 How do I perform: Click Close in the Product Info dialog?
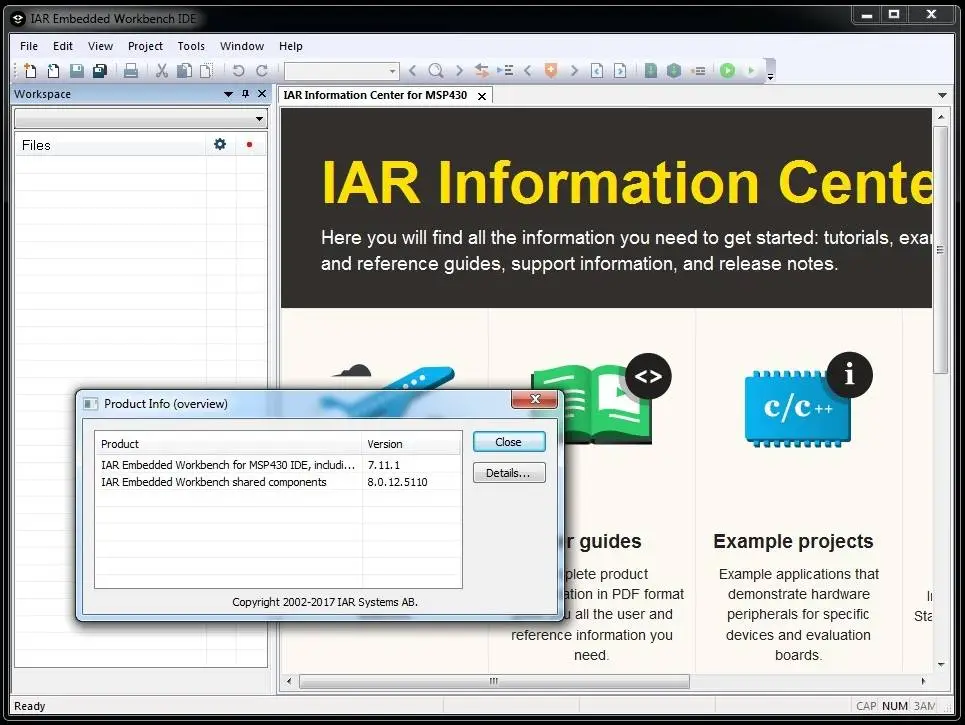(509, 442)
